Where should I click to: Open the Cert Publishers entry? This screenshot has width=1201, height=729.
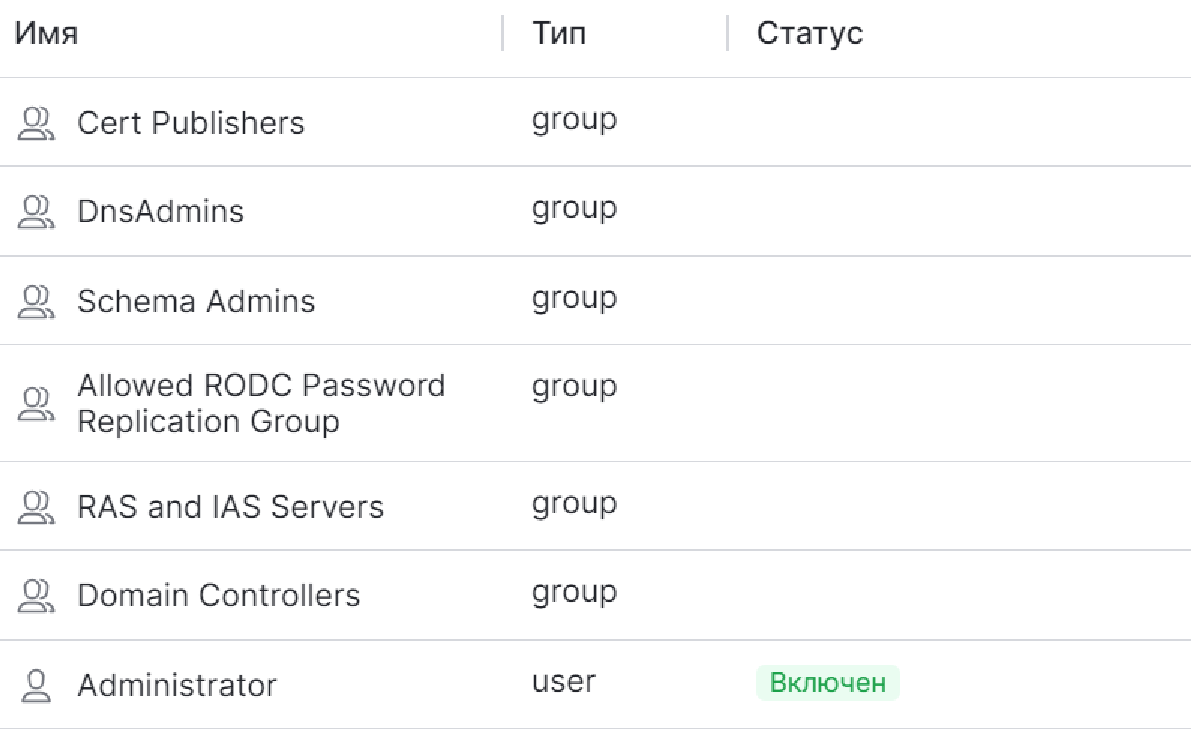click(x=191, y=123)
